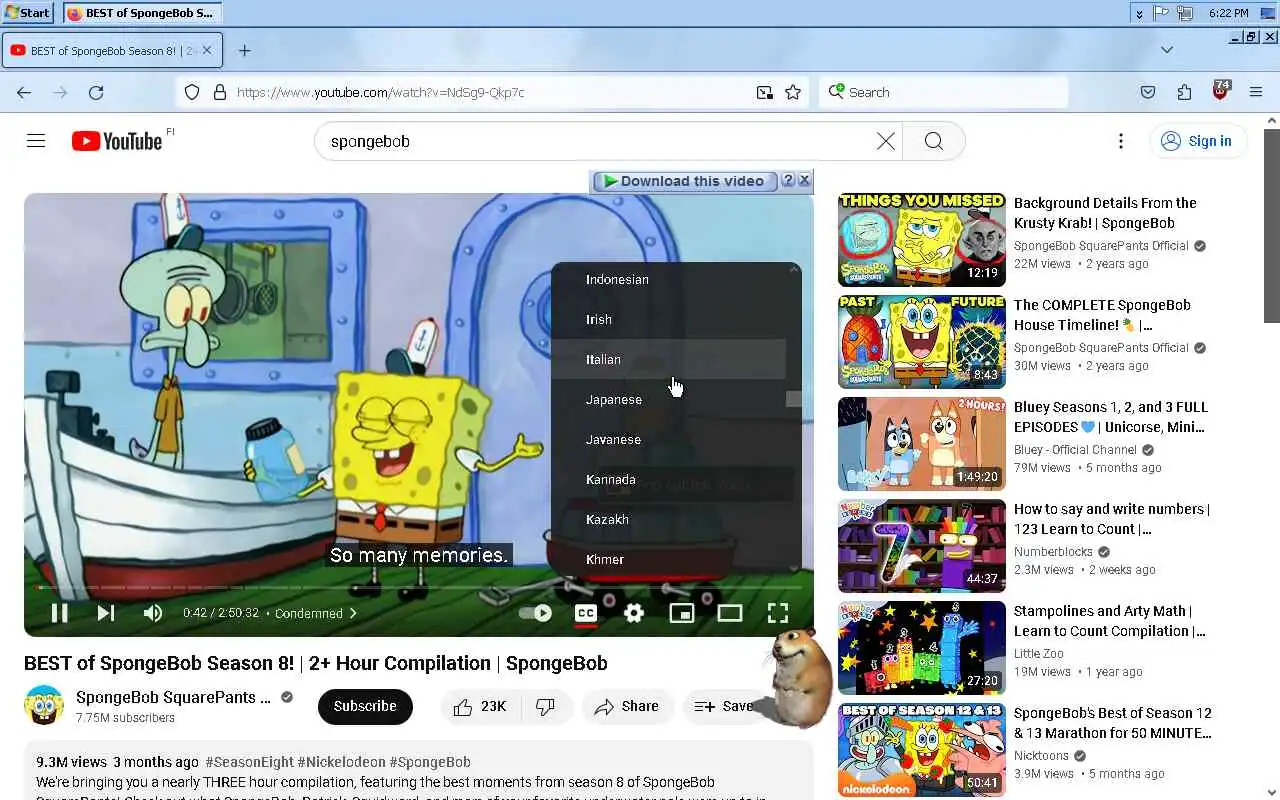This screenshot has width=1280, height=800.
Task: Open the YouTube hamburger guide menu
Action: pos(36,141)
